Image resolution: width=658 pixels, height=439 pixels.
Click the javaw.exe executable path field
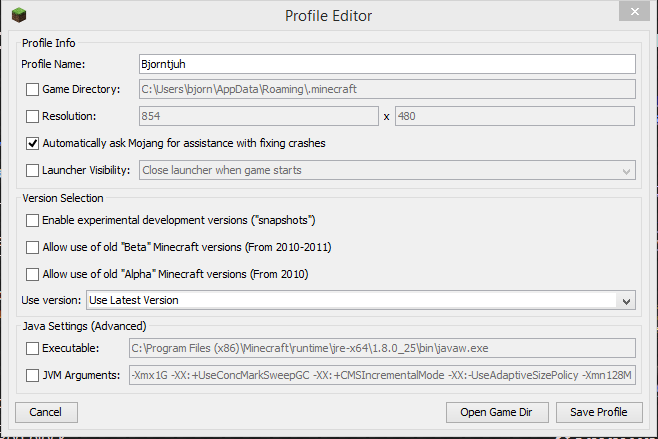[x=382, y=348]
